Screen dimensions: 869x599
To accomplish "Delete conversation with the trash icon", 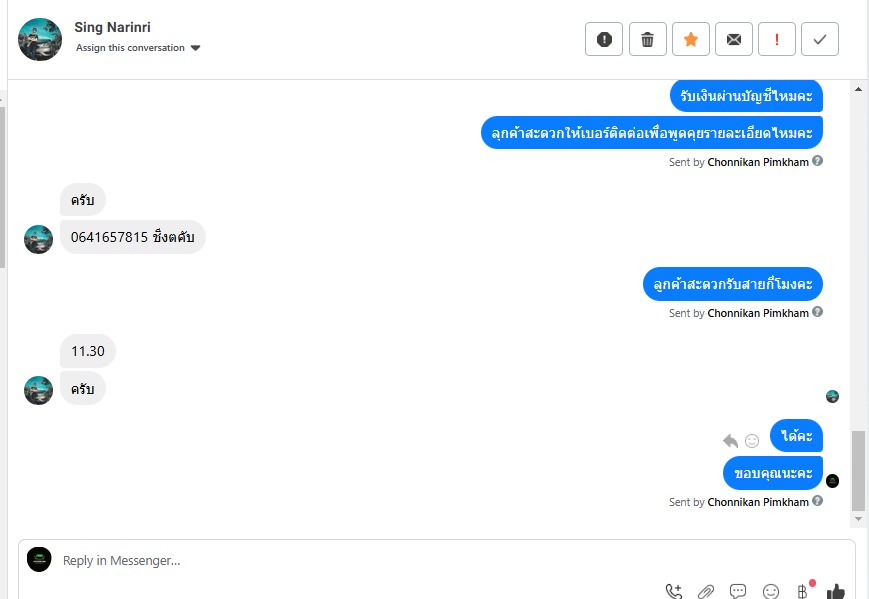I will pos(647,39).
